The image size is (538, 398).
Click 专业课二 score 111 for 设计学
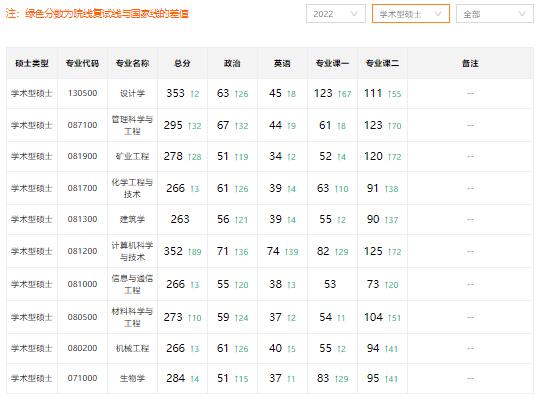point(373,93)
